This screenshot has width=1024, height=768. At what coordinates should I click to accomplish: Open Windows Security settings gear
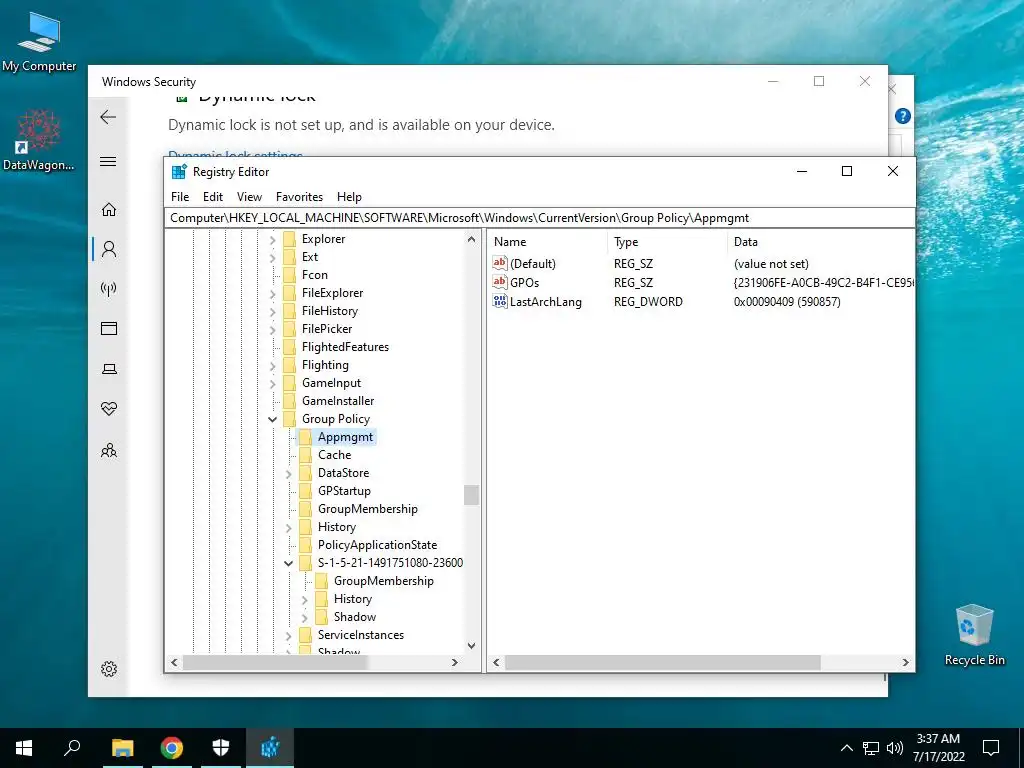pyautogui.click(x=109, y=669)
